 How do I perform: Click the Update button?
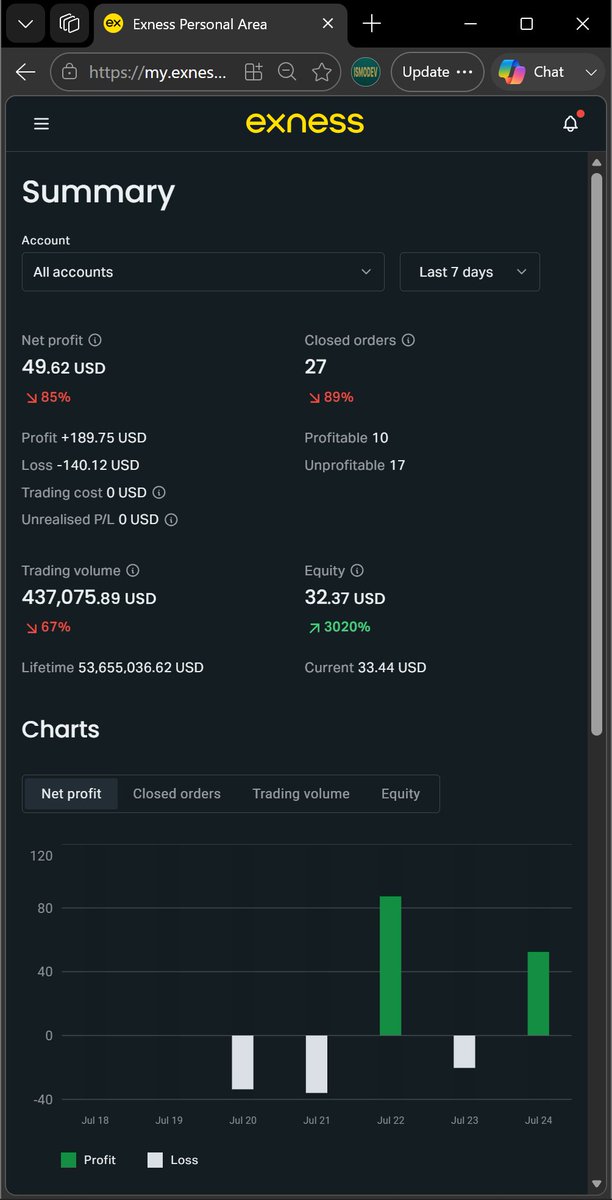(437, 72)
